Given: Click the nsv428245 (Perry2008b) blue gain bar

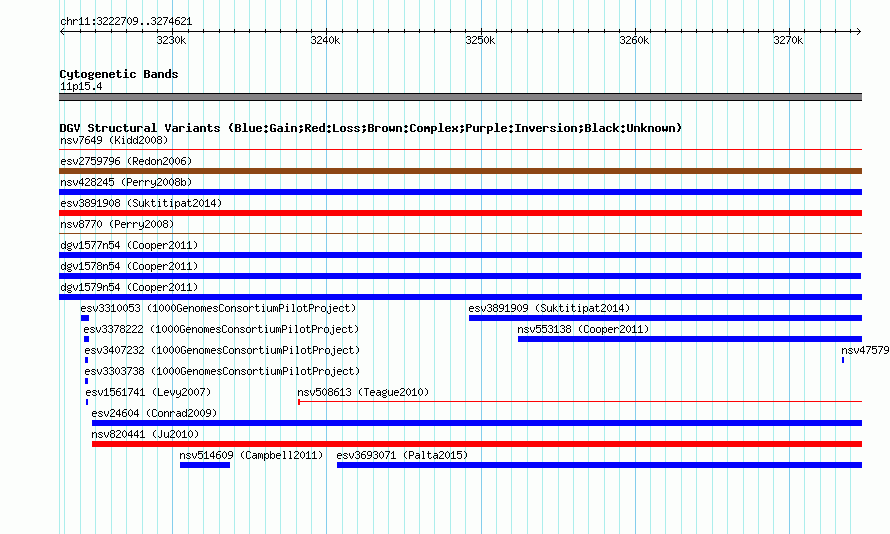Looking at the screenshot, I should pos(460,192).
